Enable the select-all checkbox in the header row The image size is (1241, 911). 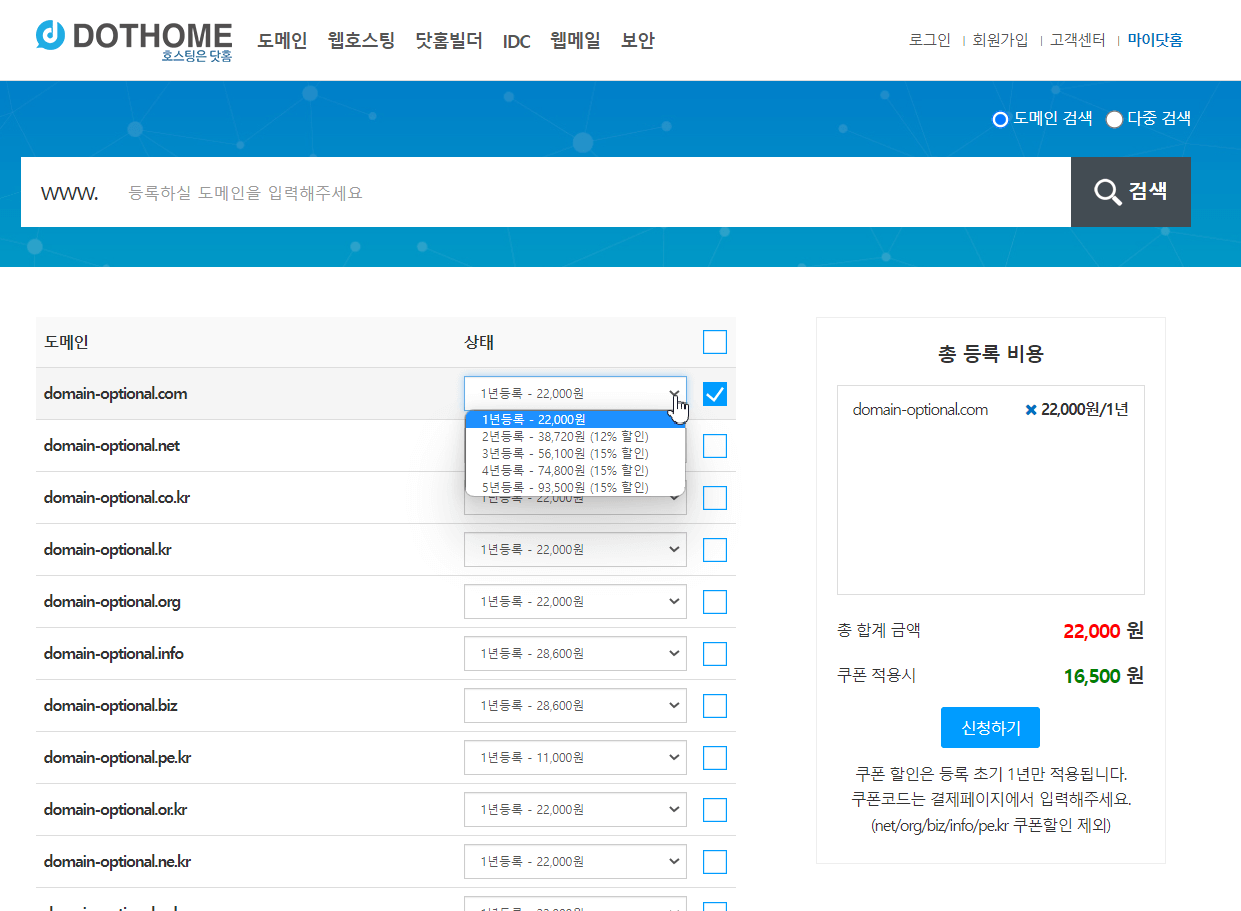click(x=714, y=341)
